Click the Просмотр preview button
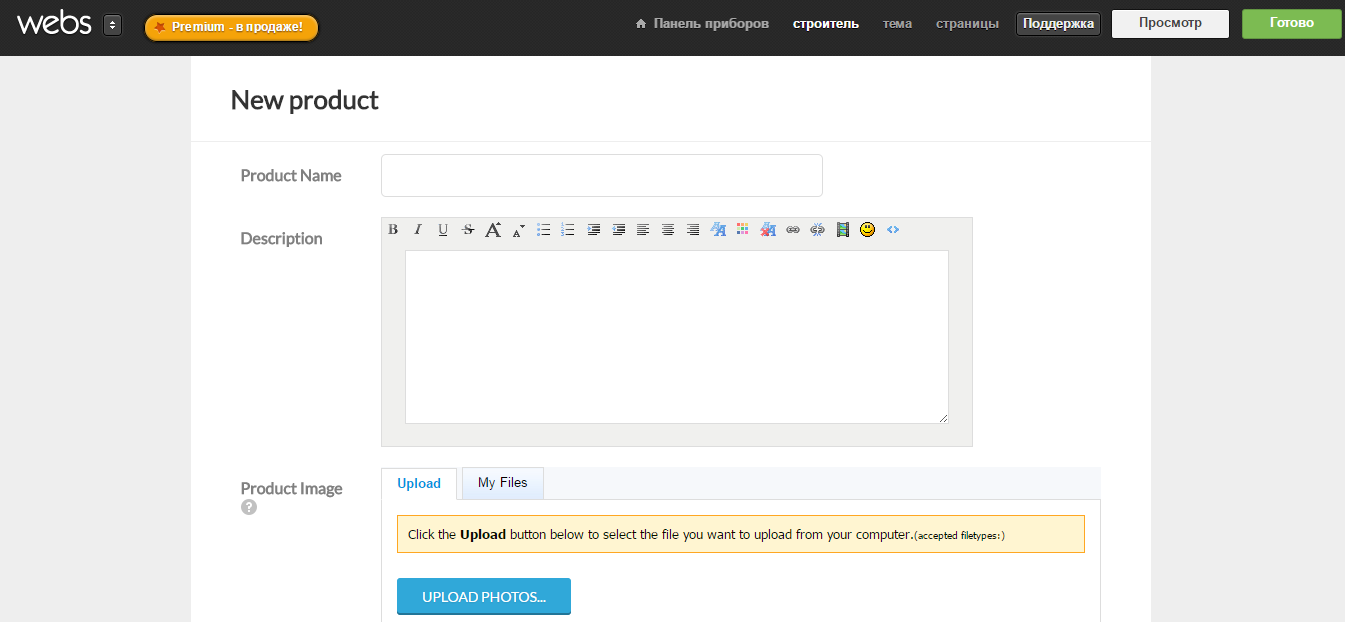This screenshot has width=1345, height=622. tap(1170, 23)
